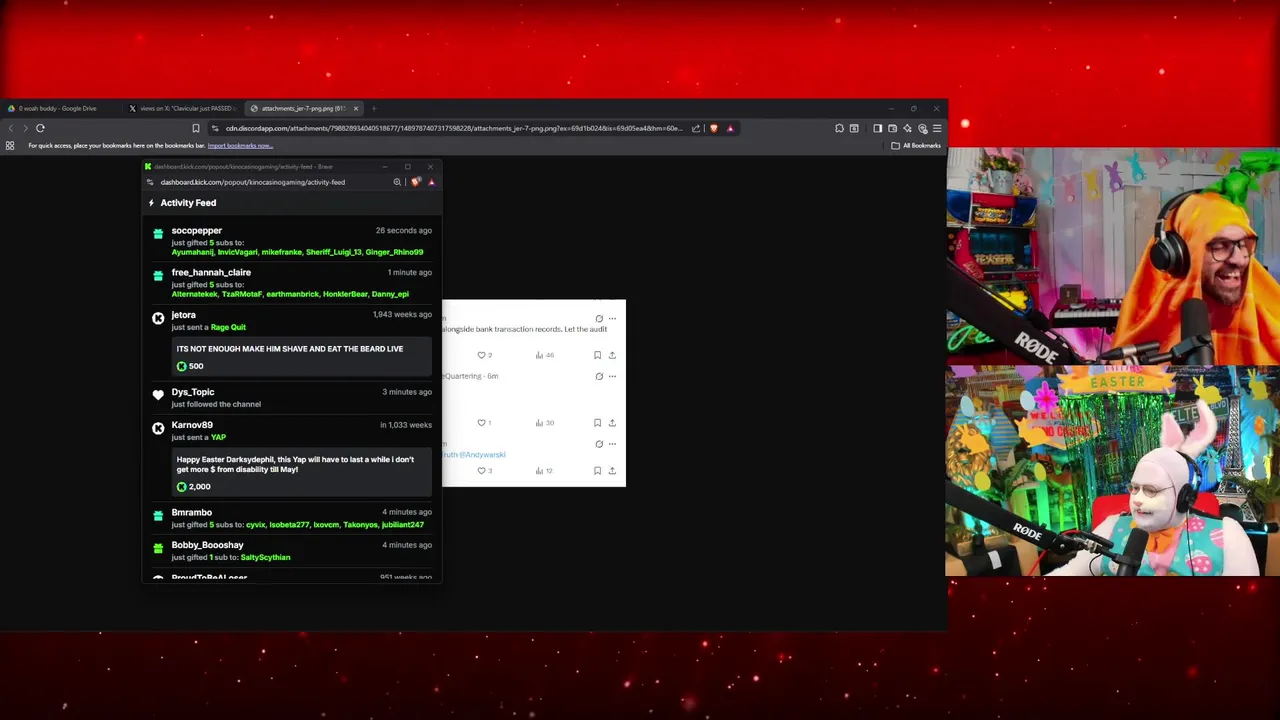Like the tweet with 46 views
Viewport: 1280px width, 720px height.
pos(482,355)
